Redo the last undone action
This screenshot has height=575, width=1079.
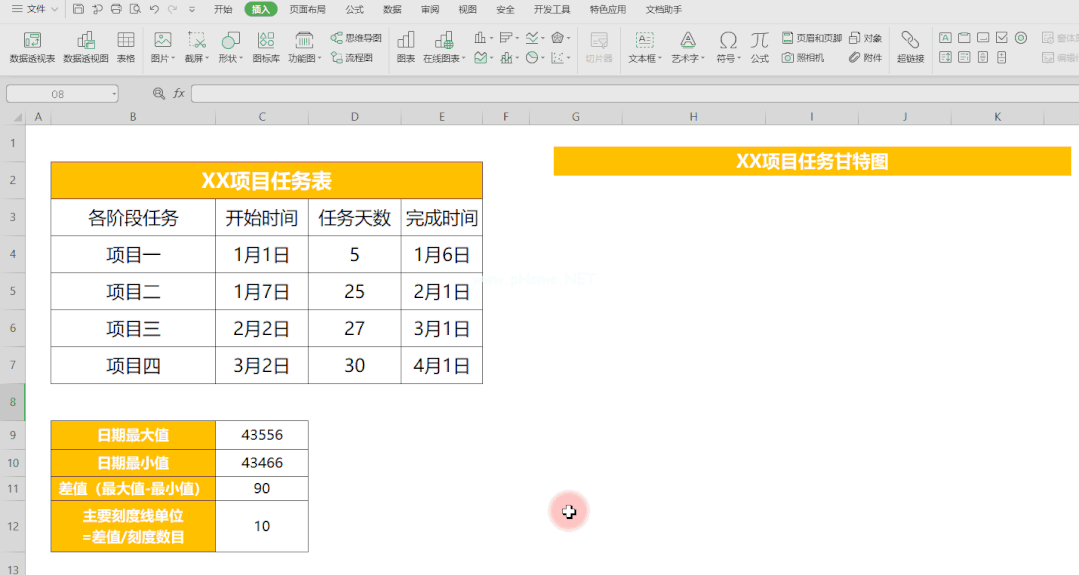(173, 10)
